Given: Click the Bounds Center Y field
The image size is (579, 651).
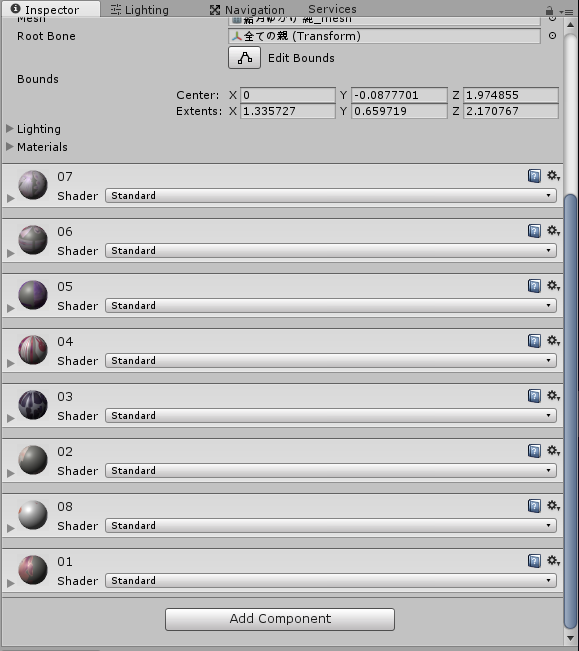Looking at the screenshot, I should pos(399,95).
